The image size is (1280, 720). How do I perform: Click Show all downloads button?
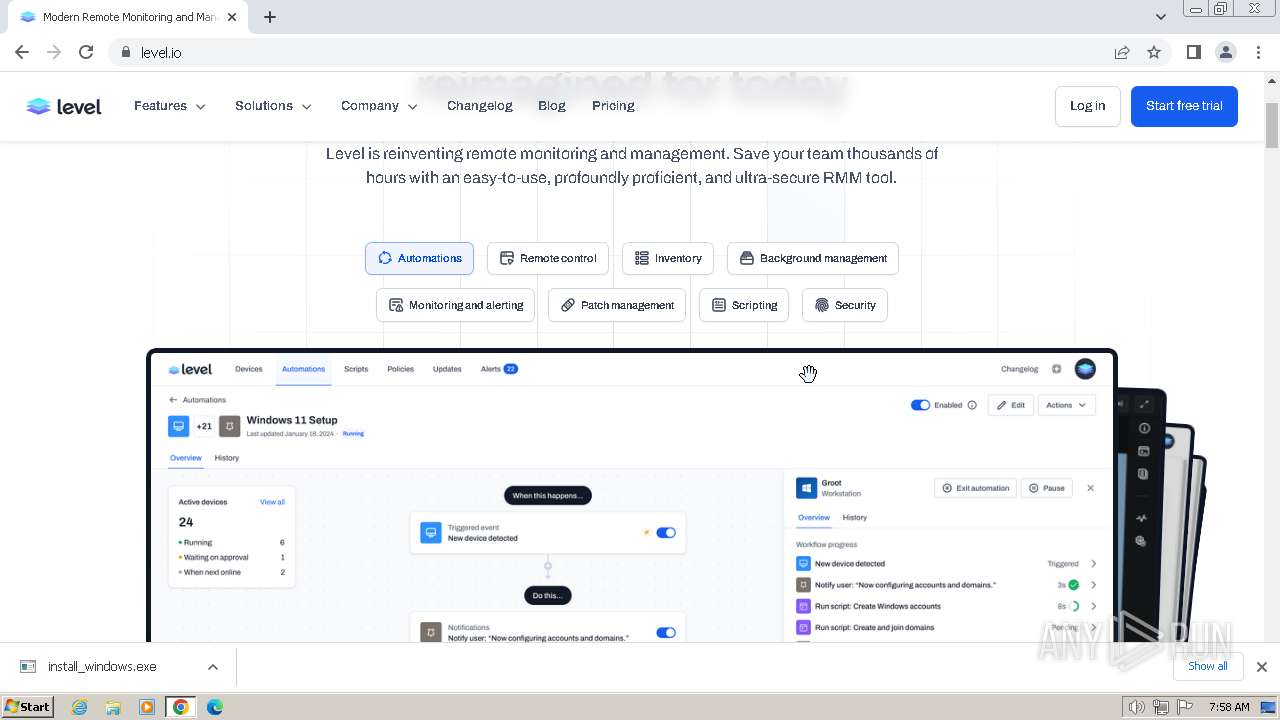[x=1208, y=666]
